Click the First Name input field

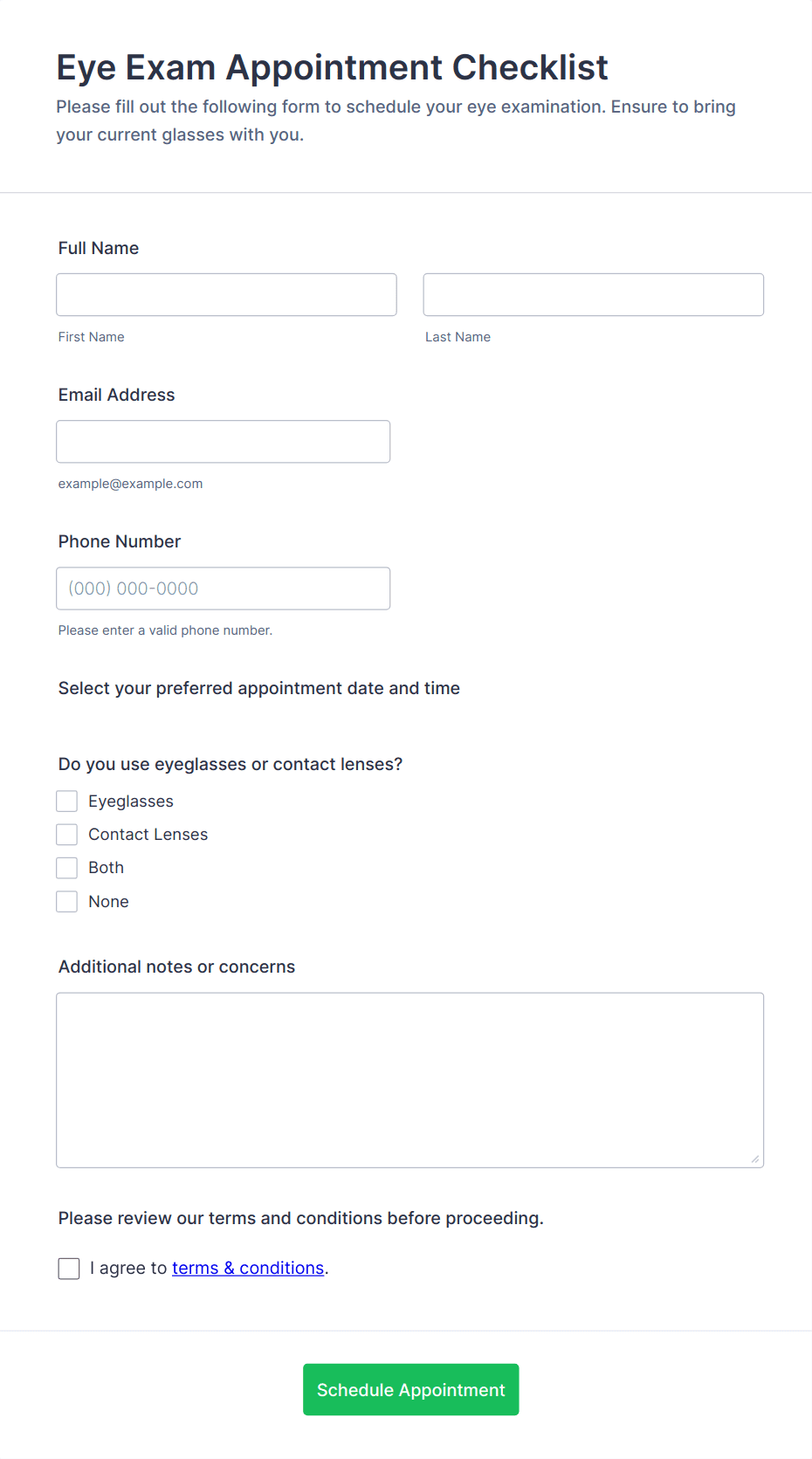point(226,294)
